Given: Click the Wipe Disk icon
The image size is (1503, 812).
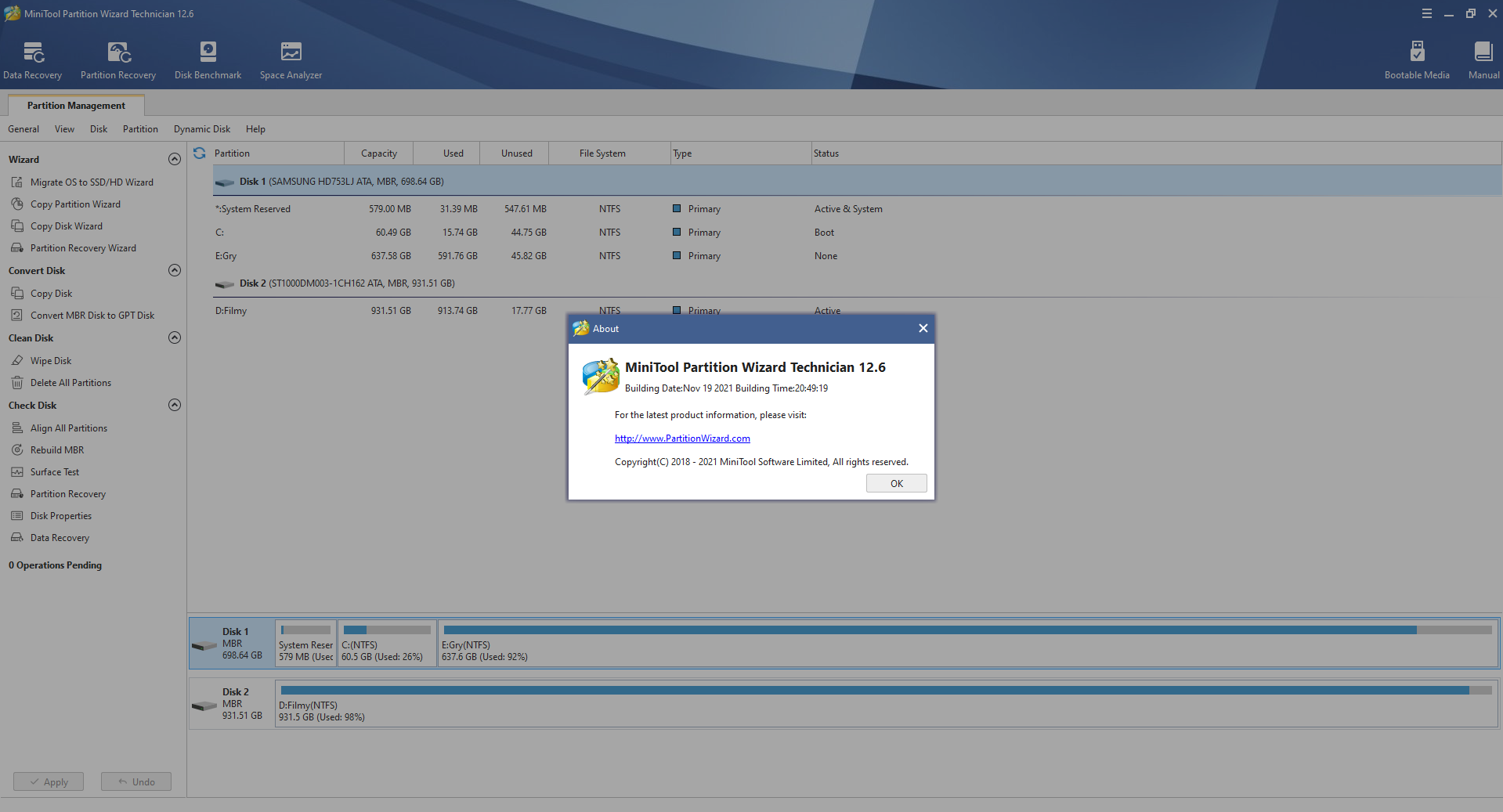Looking at the screenshot, I should click(17, 361).
